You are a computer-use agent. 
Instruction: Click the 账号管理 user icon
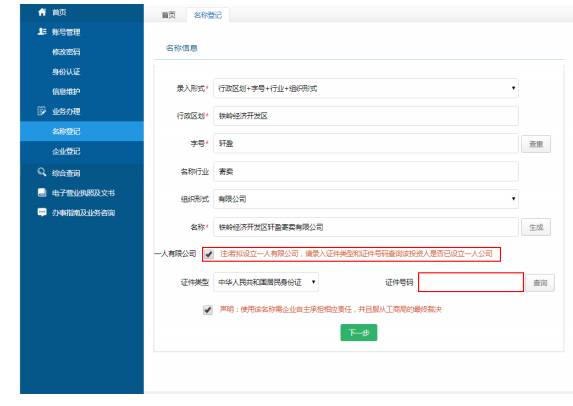[x=42, y=32]
